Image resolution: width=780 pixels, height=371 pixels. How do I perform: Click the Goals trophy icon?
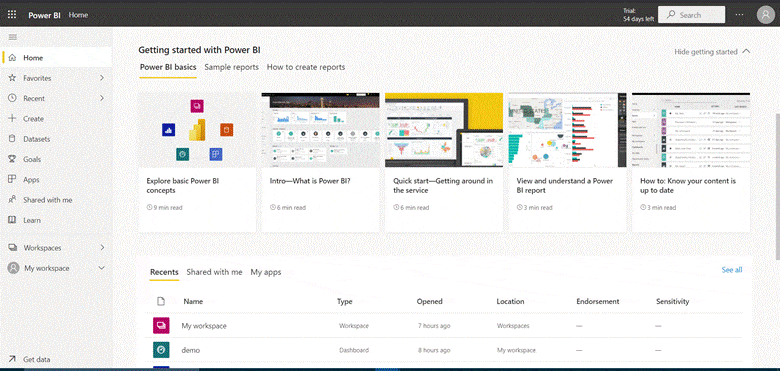click(x=12, y=160)
